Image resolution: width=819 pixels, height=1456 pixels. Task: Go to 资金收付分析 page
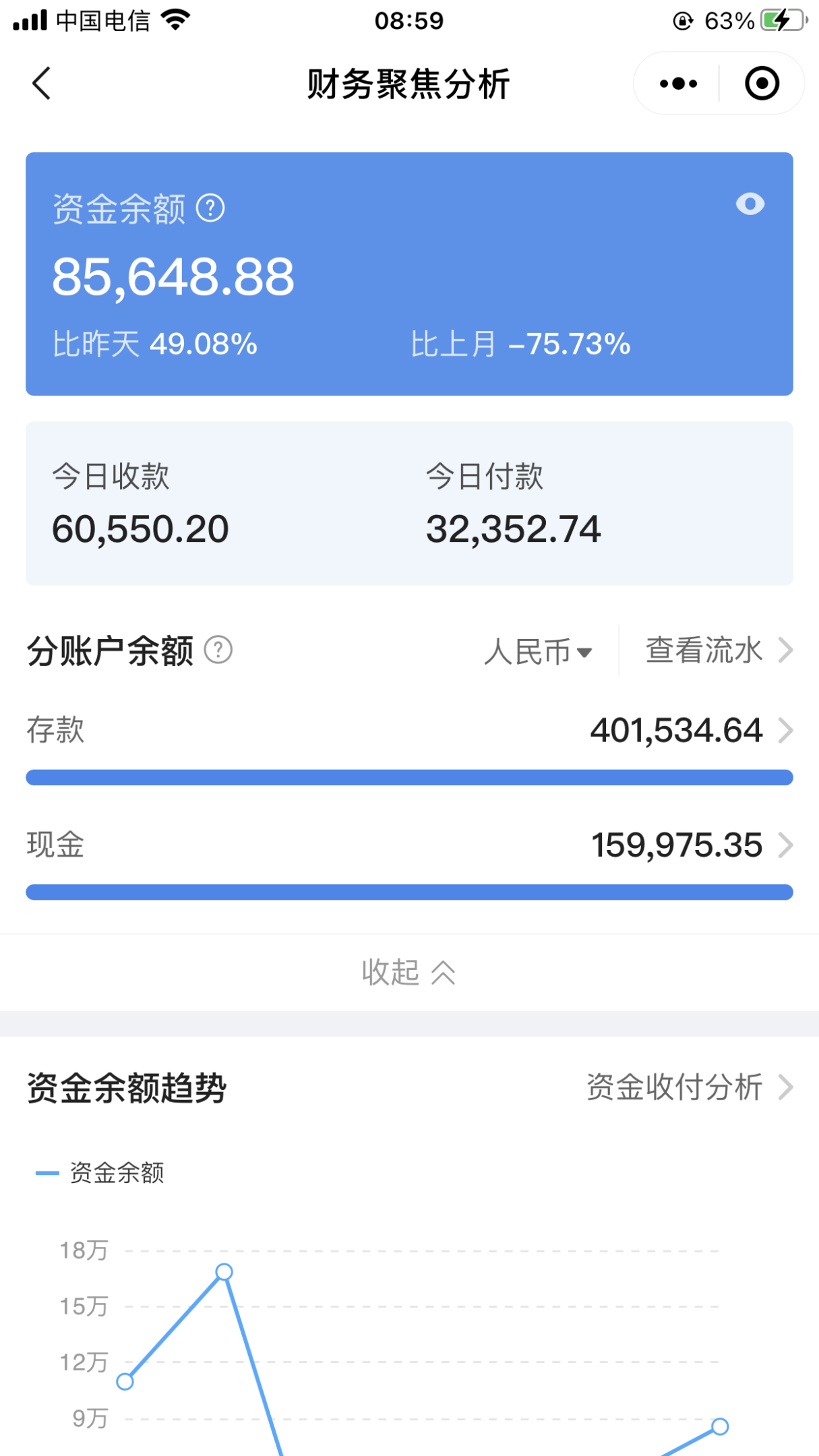[689, 1087]
